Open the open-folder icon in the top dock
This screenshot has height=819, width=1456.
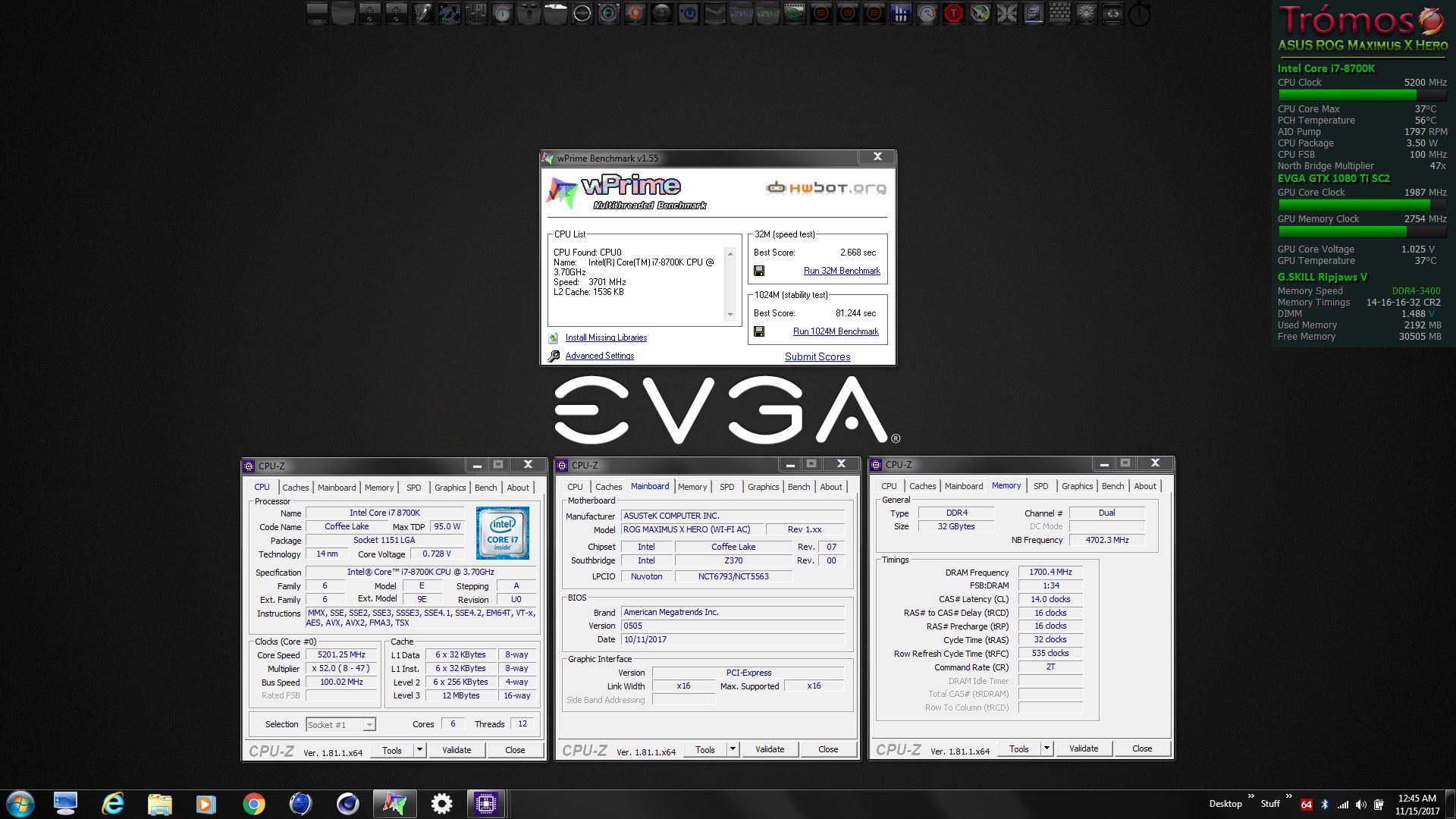pos(556,13)
